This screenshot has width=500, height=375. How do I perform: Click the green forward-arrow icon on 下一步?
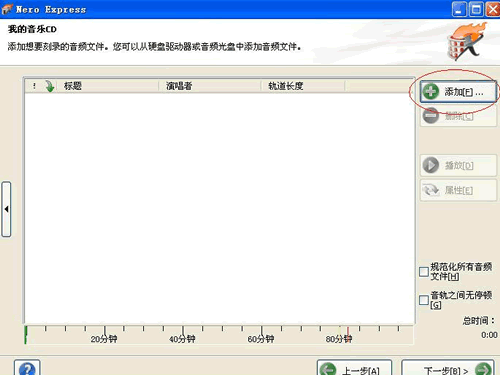(x=483, y=369)
